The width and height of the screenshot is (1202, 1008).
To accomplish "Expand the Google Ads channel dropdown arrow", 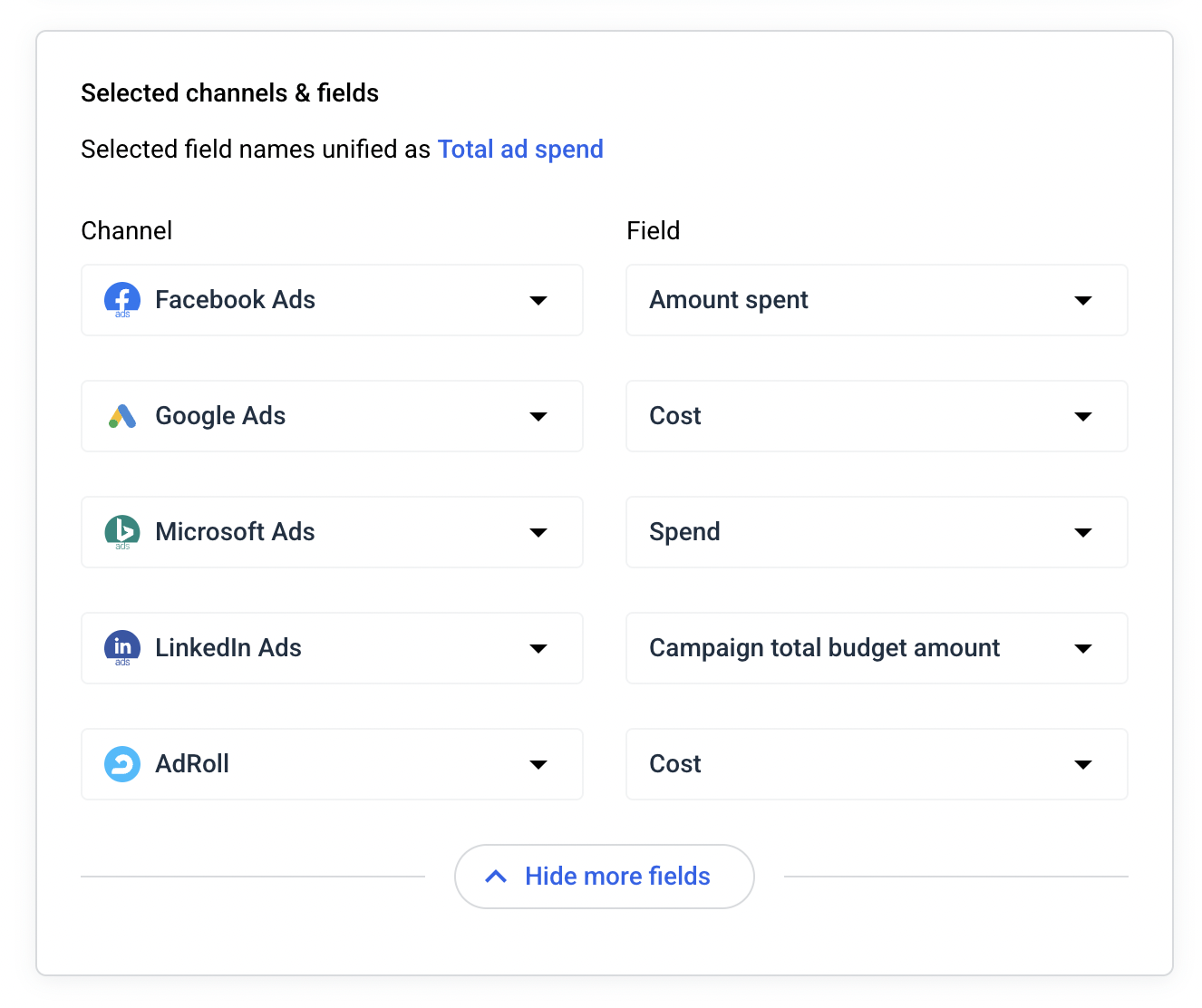I will 538,416.
